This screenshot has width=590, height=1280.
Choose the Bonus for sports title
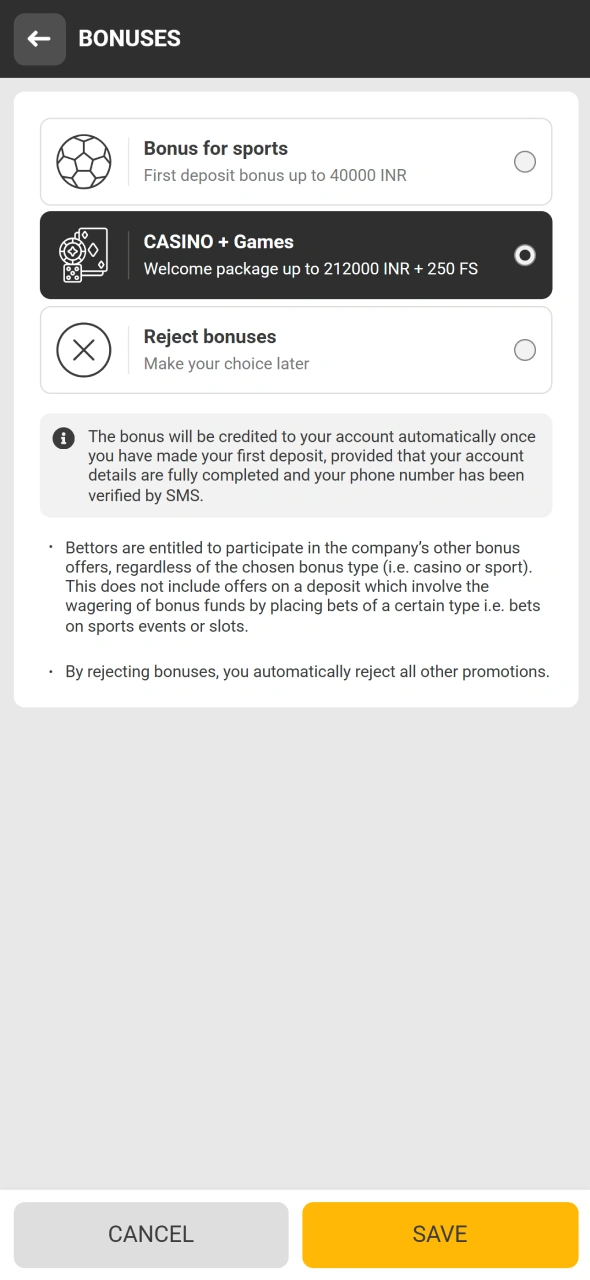coord(216,148)
